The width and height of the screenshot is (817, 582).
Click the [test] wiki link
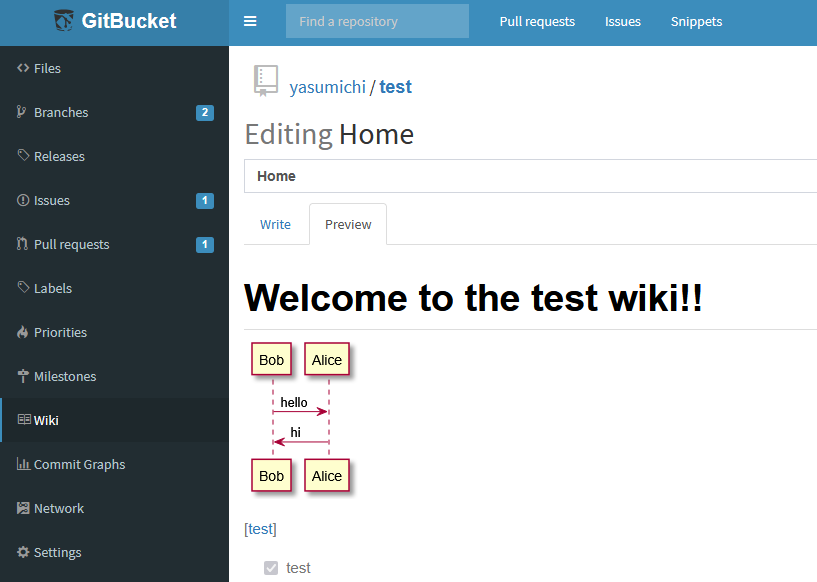[260, 529]
